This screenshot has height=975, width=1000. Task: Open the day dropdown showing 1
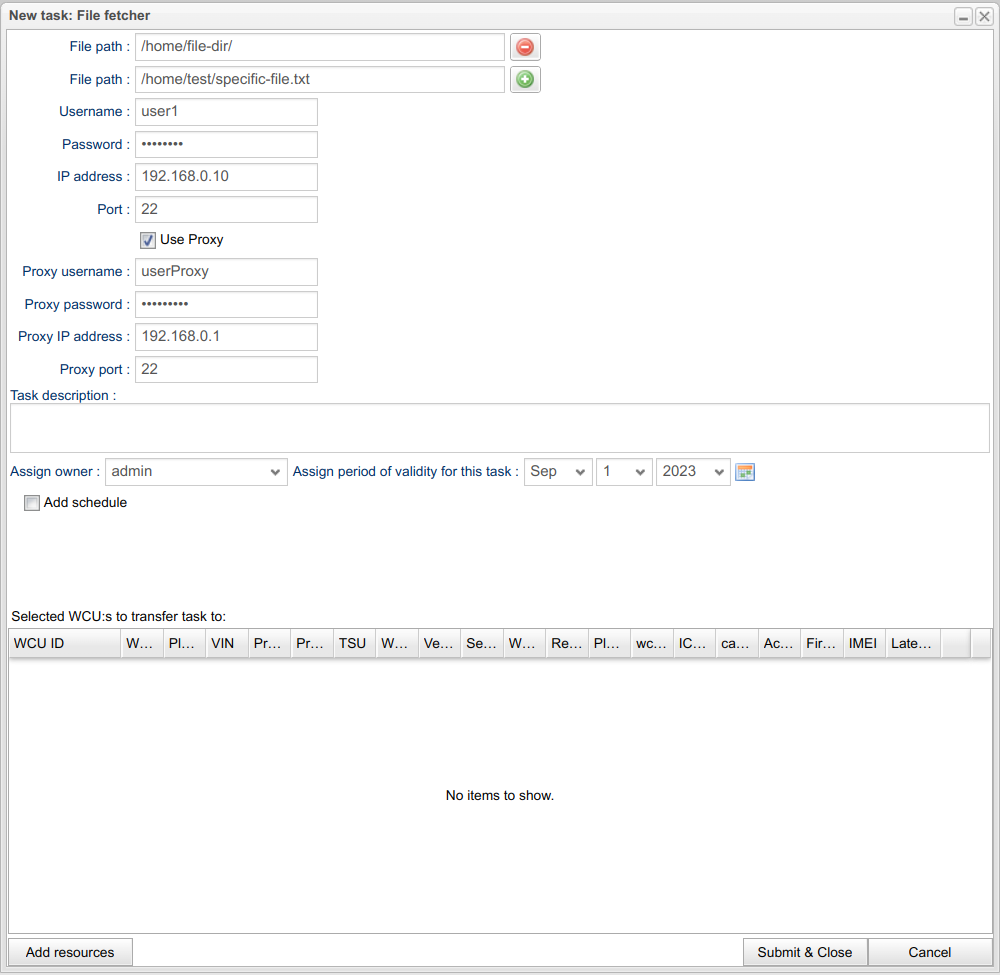pyautogui.click(x=623, y=472)
